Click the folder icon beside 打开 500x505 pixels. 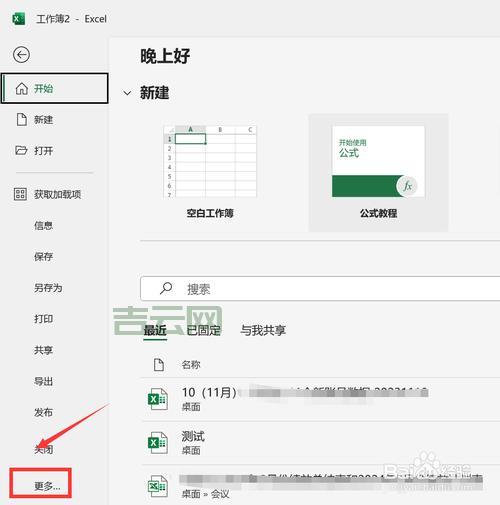21,150
